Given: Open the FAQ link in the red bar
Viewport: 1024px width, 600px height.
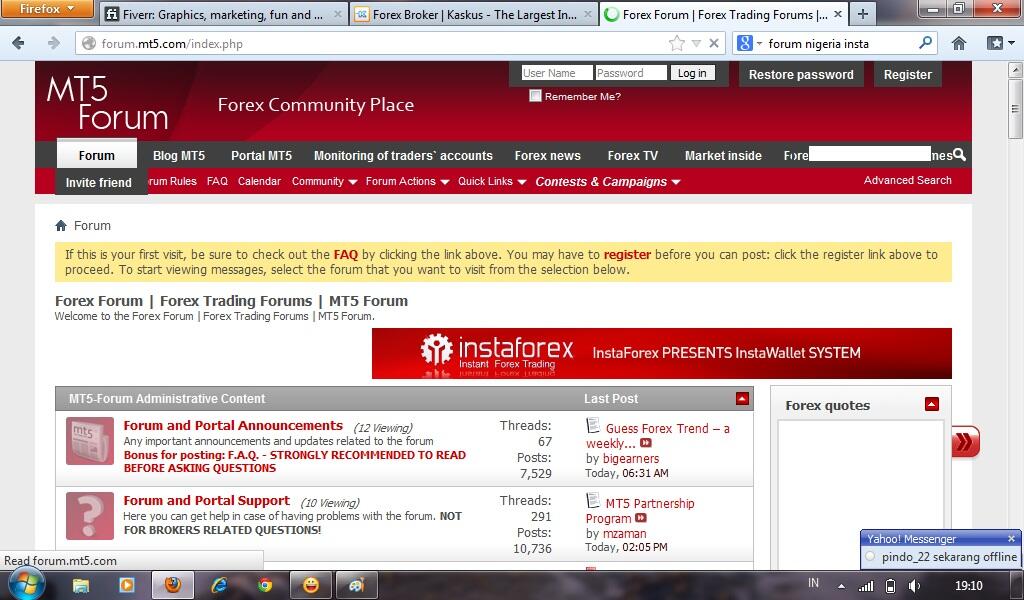Looking at the screenshot, I should [217, 182].
